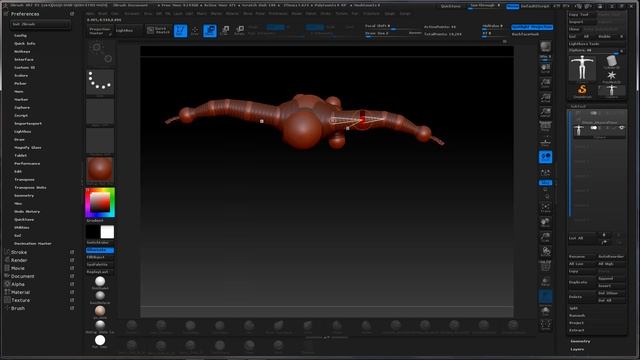640x360 pixels.
Task: Open the Document menu
Action: [132, 13]
